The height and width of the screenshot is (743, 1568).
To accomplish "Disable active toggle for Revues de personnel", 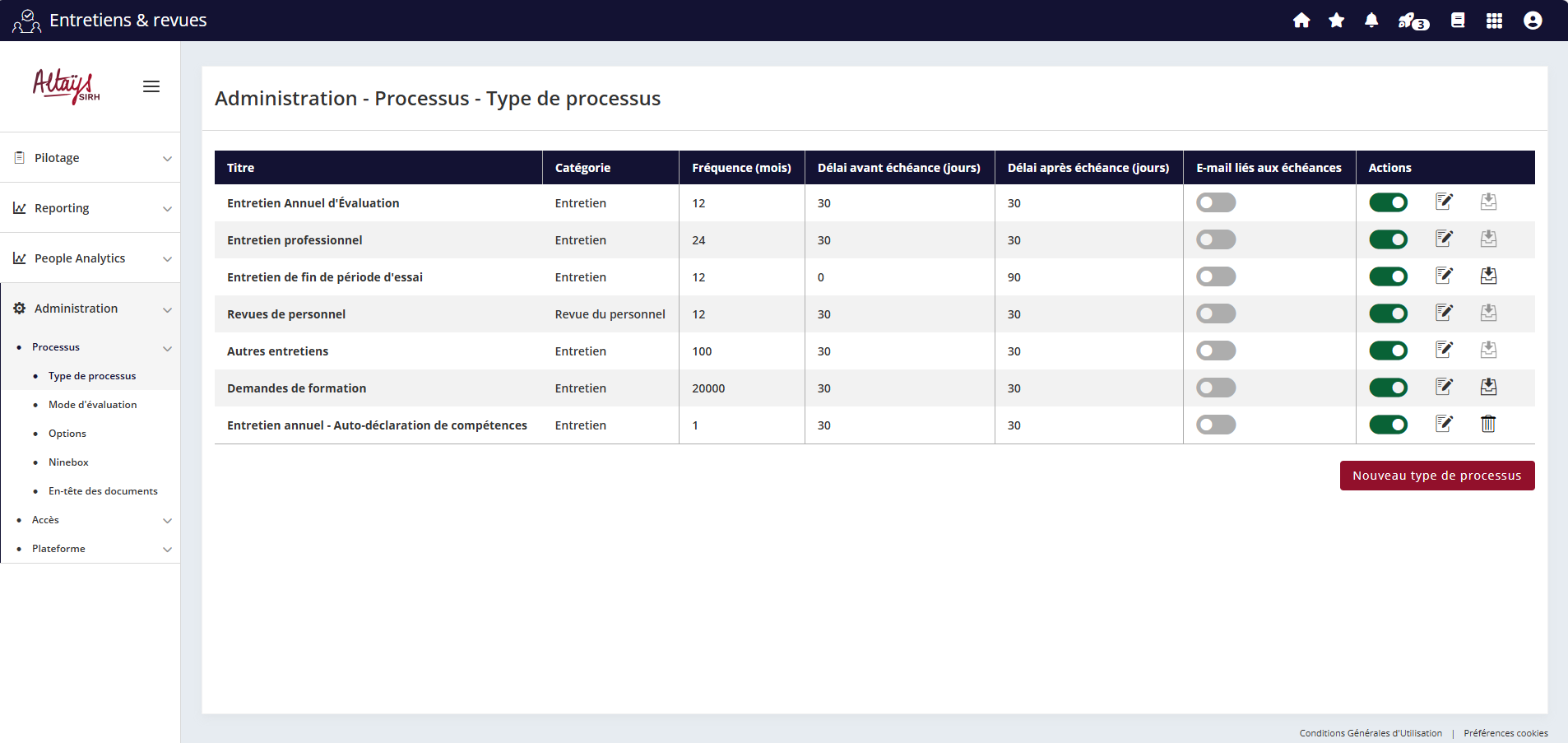I will click(x=1388, y=313).
